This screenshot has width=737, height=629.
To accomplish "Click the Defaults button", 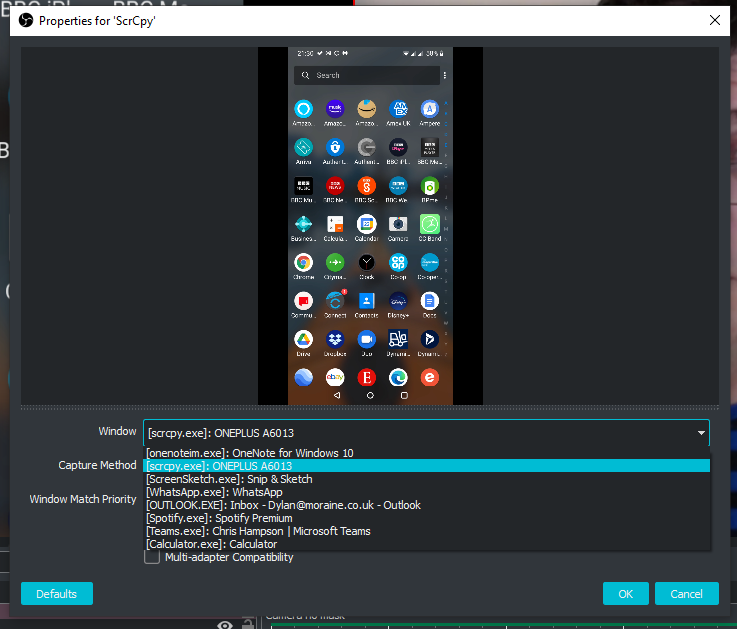I will [x=57, y=594].
